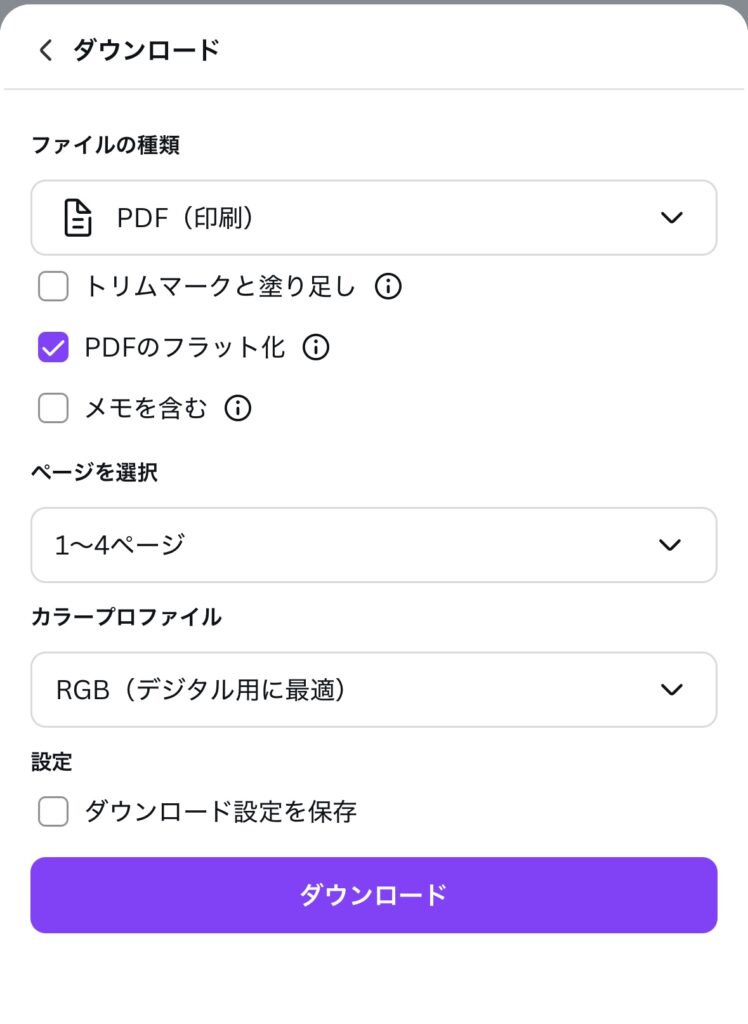
Task: Open the PDF（印刷）file type dropdown
Action: point(374,217)
